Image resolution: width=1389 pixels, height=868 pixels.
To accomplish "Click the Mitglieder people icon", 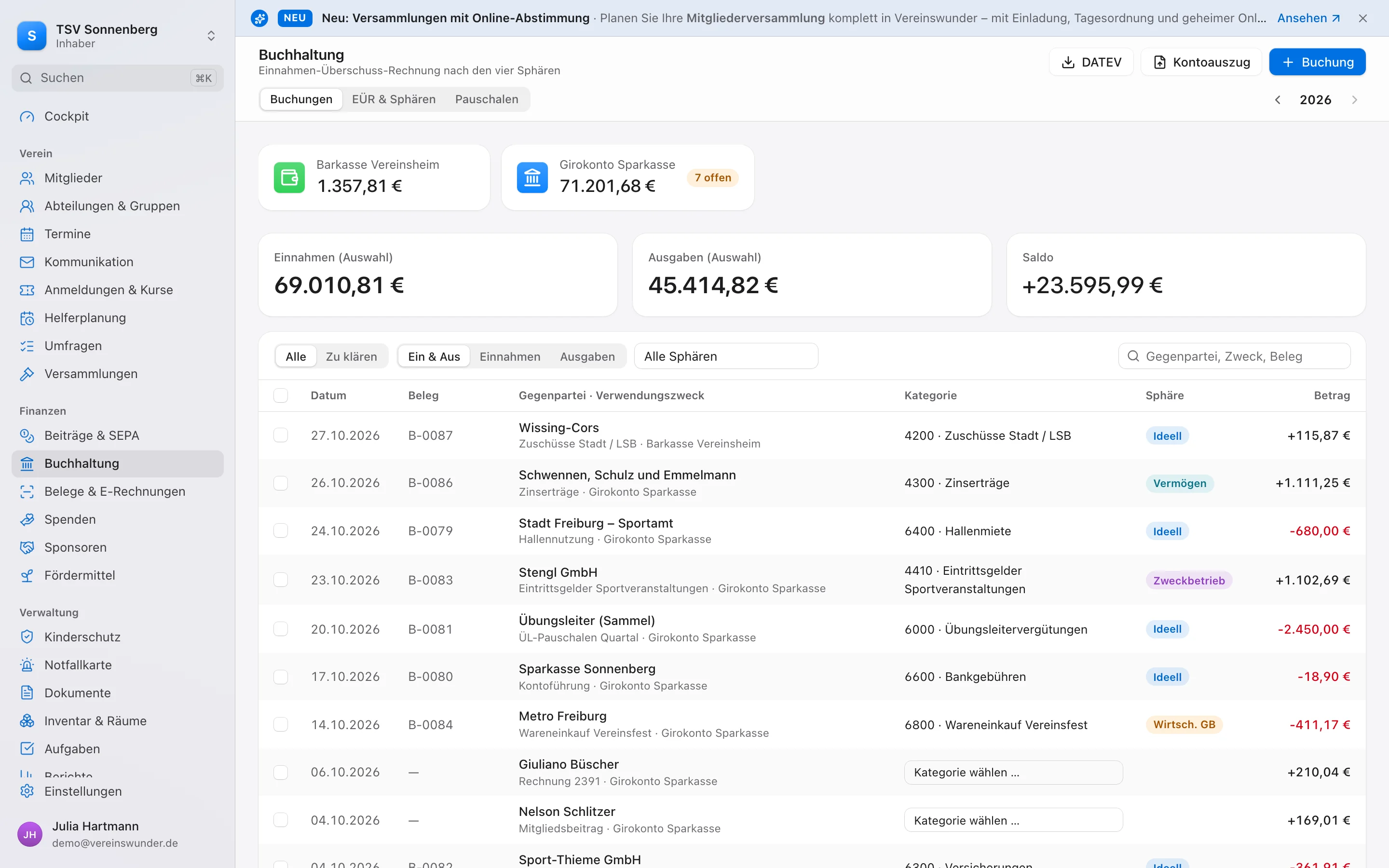I will click(x=27, y=178).
